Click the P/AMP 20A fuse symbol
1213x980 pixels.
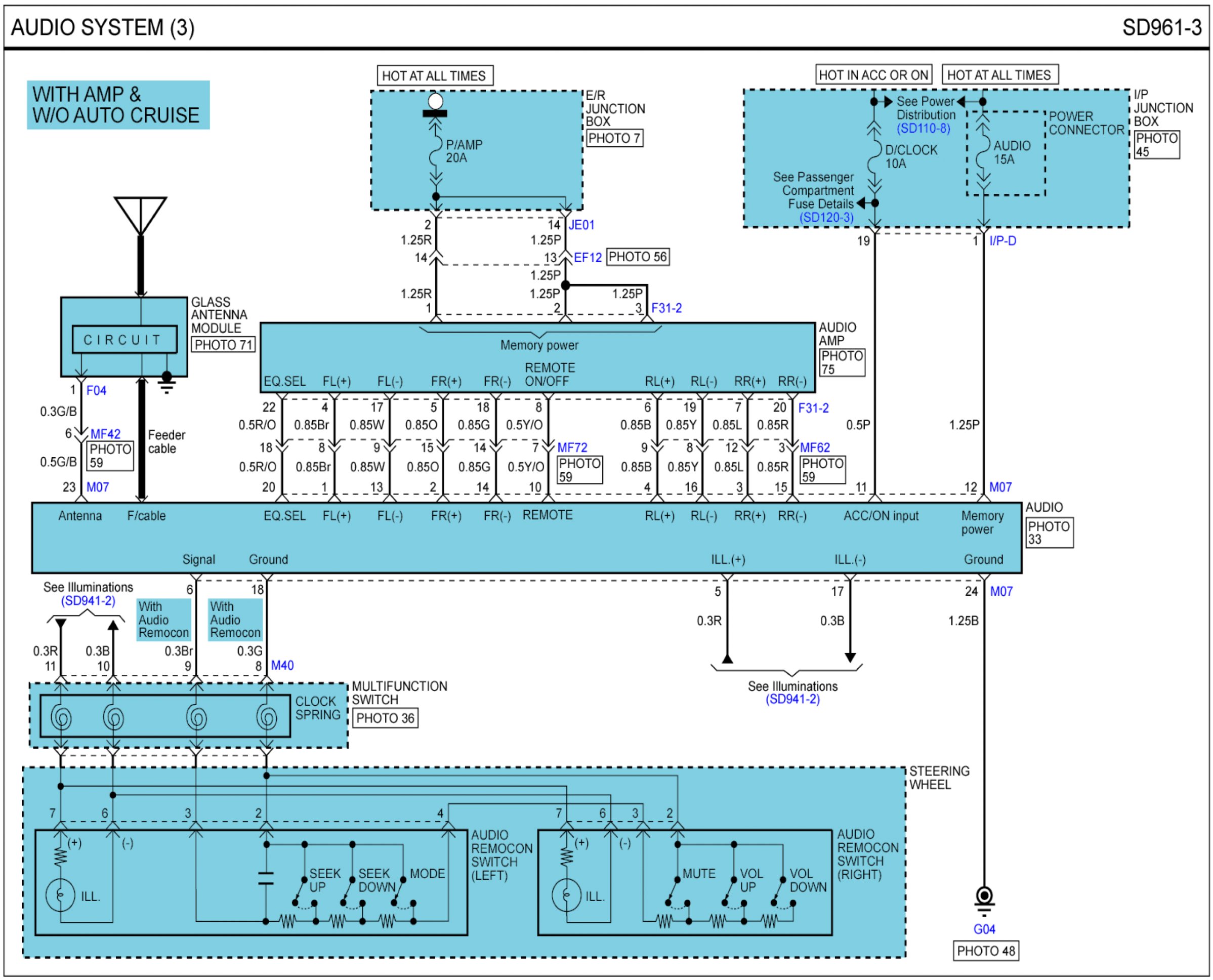point(435,151)
